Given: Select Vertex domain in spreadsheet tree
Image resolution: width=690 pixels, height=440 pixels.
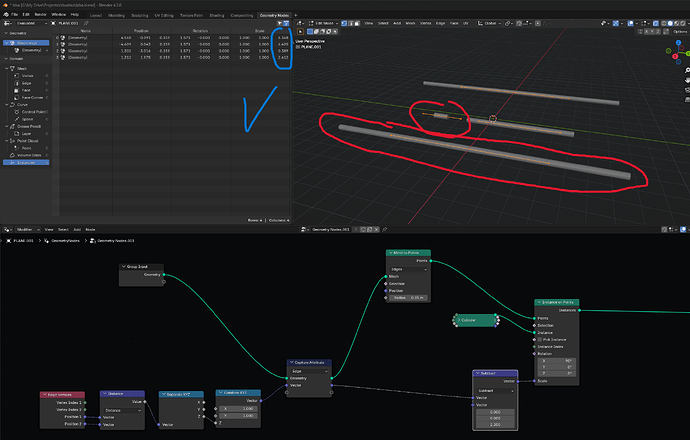Looking at the screenshot, I should click(27, 76).
